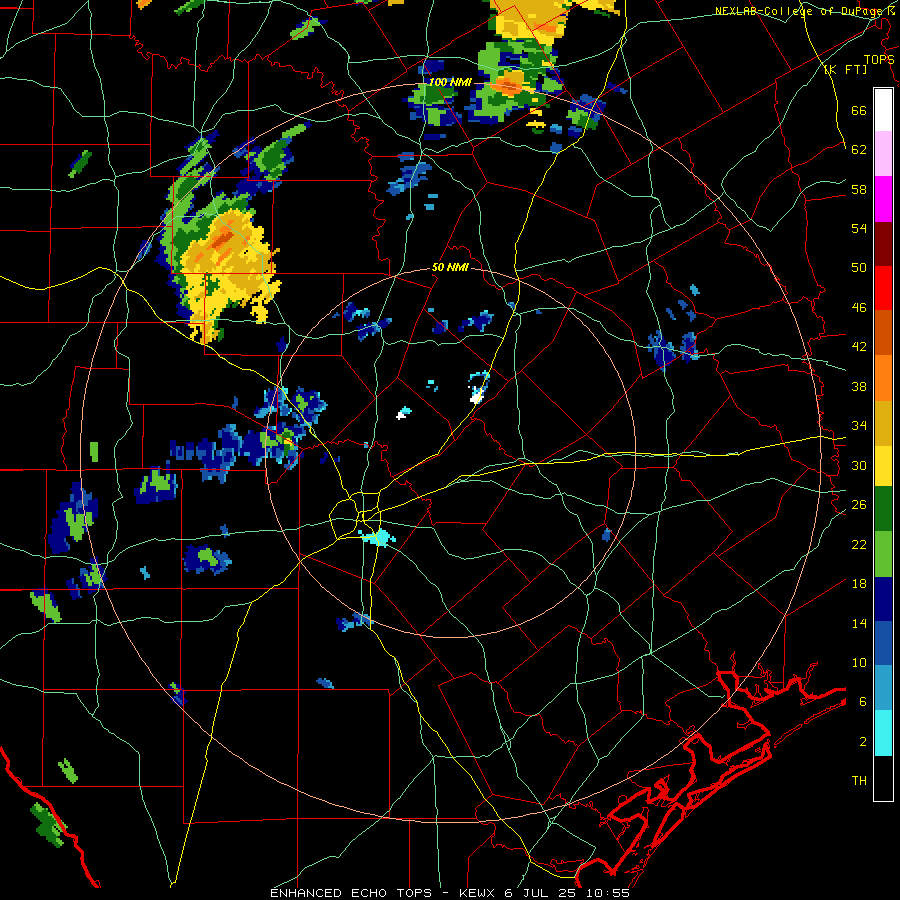Image resolution: width=900 pixels, height=900 pixels.
Task: Click the '22' legend scale label
Action: click(859, 544)
